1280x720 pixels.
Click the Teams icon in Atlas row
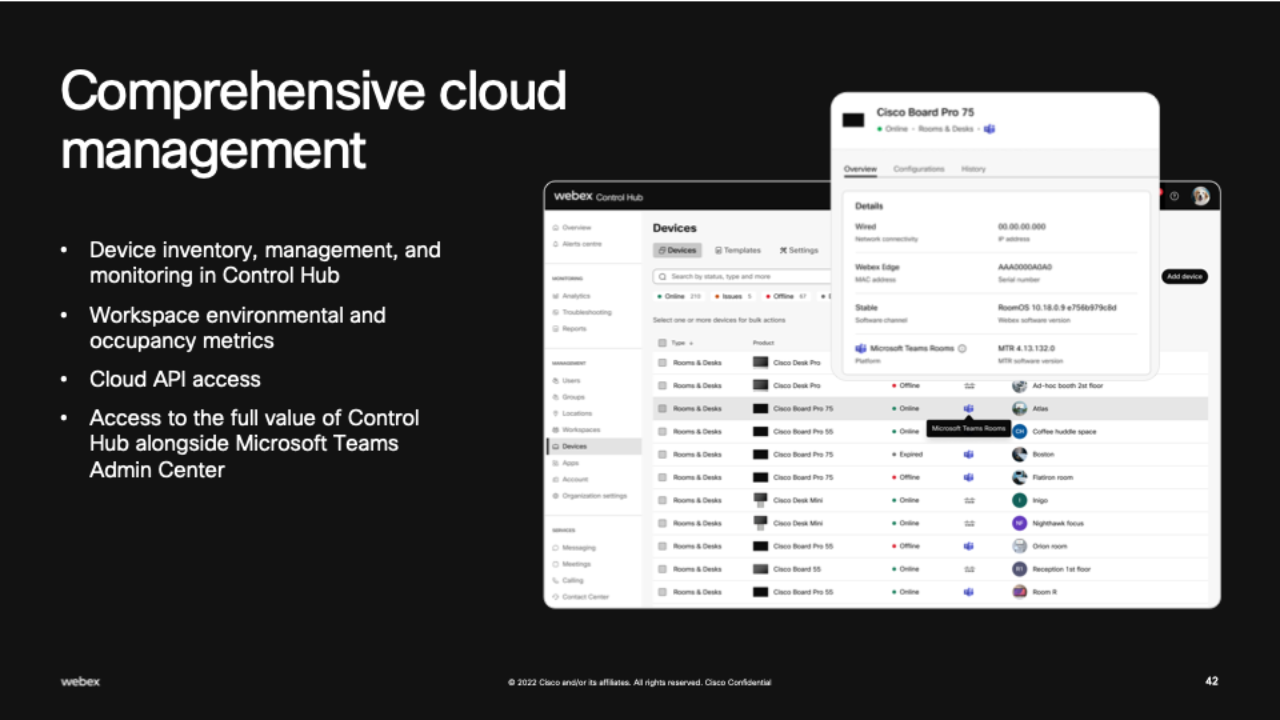(968, 408)
